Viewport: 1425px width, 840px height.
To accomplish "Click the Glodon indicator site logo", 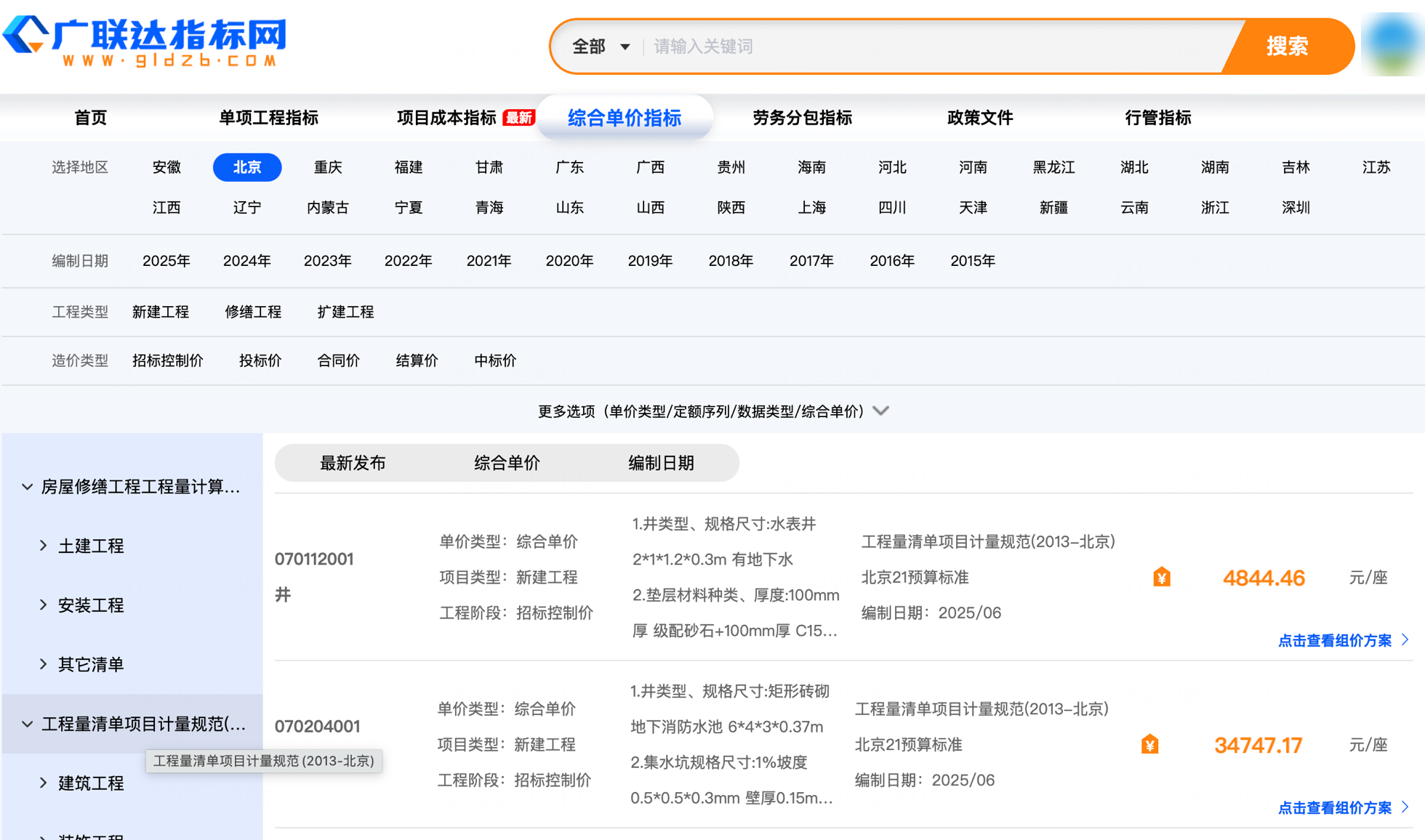I will point(145,42).
